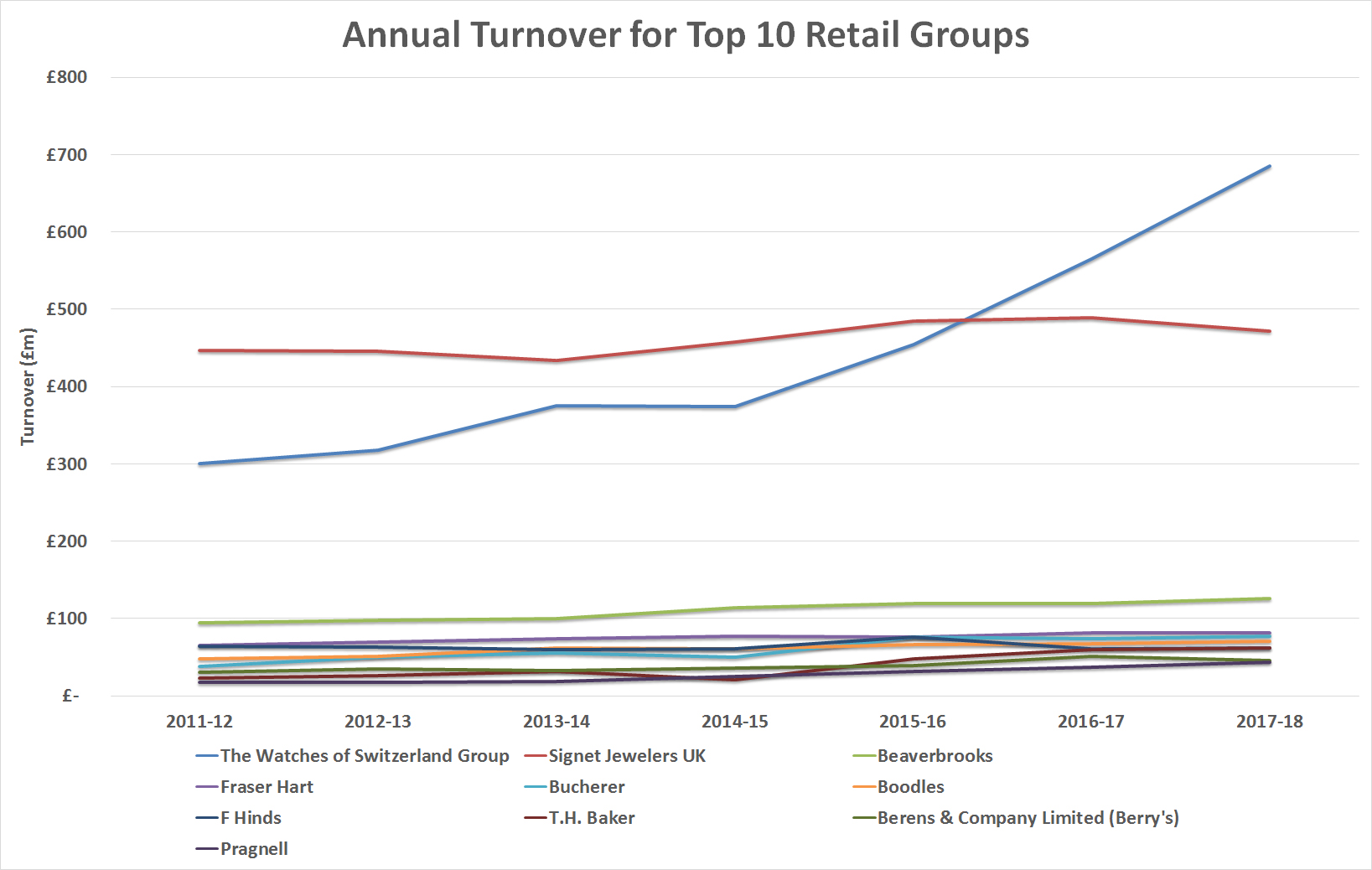Click the 2012-13 category label
1372x870 pixels.
click(378, 722)
